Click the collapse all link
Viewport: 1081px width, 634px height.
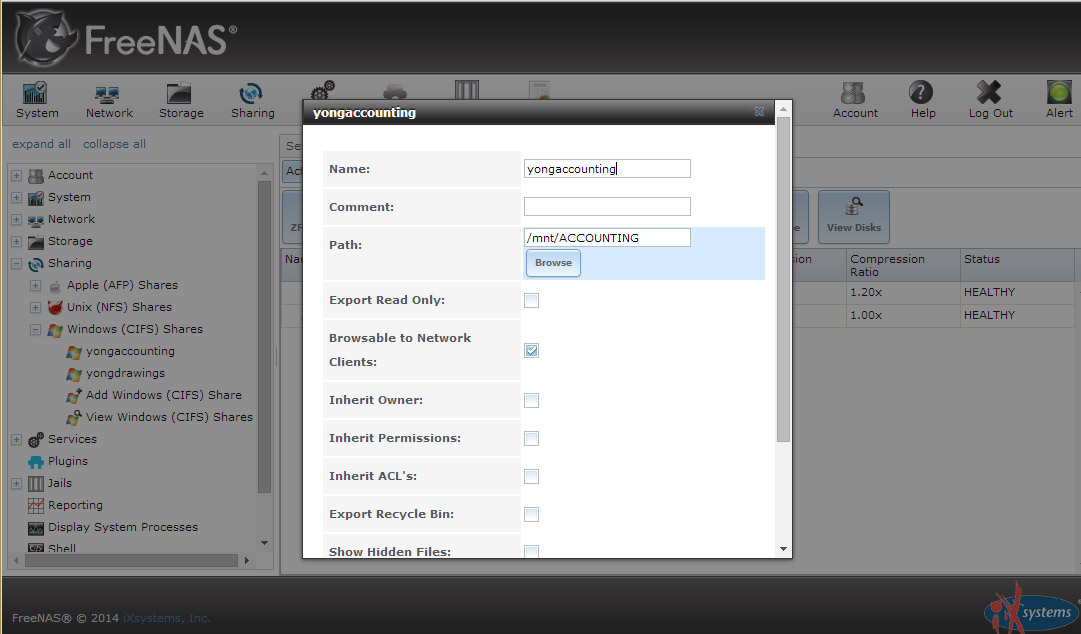click(x=114, y=144)
